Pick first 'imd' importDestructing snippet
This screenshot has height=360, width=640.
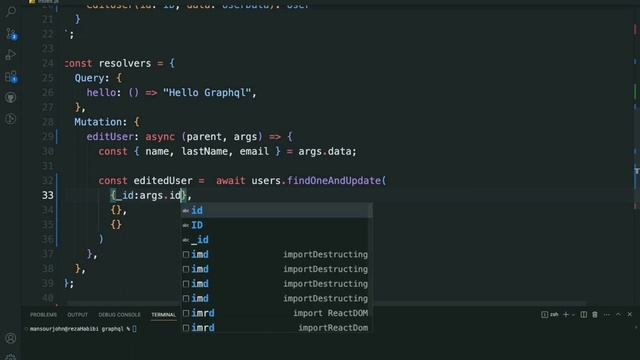(x=276, y=254)
